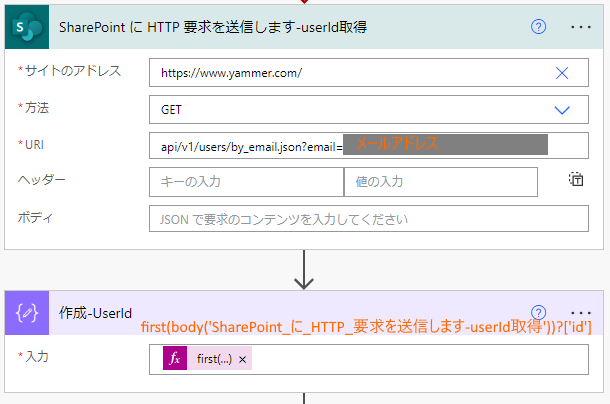The width and height of the screenshot is (610, 404).
Task: Click the header key field キーの入力
Action: click(x=246, y=182)
